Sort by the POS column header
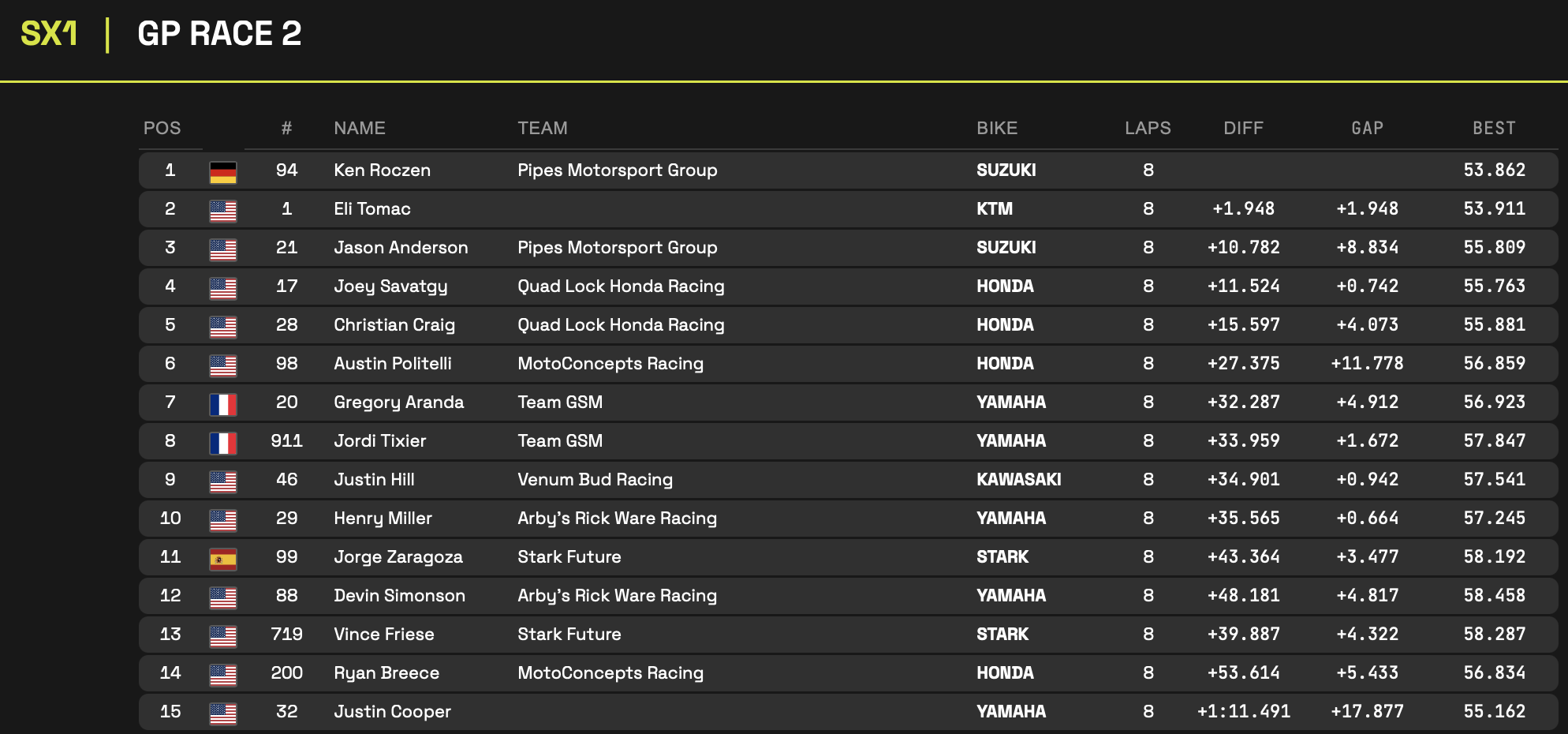The image size is (1568, 734). pyautogui.click(x=162, y=128)
